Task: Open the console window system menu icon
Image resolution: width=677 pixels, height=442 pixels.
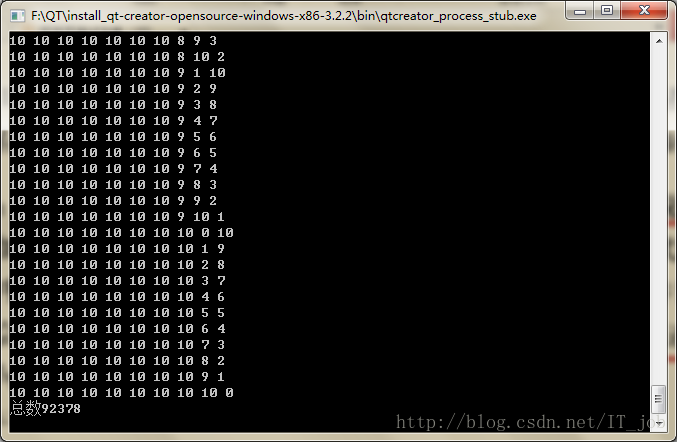Action: (17, 16)
